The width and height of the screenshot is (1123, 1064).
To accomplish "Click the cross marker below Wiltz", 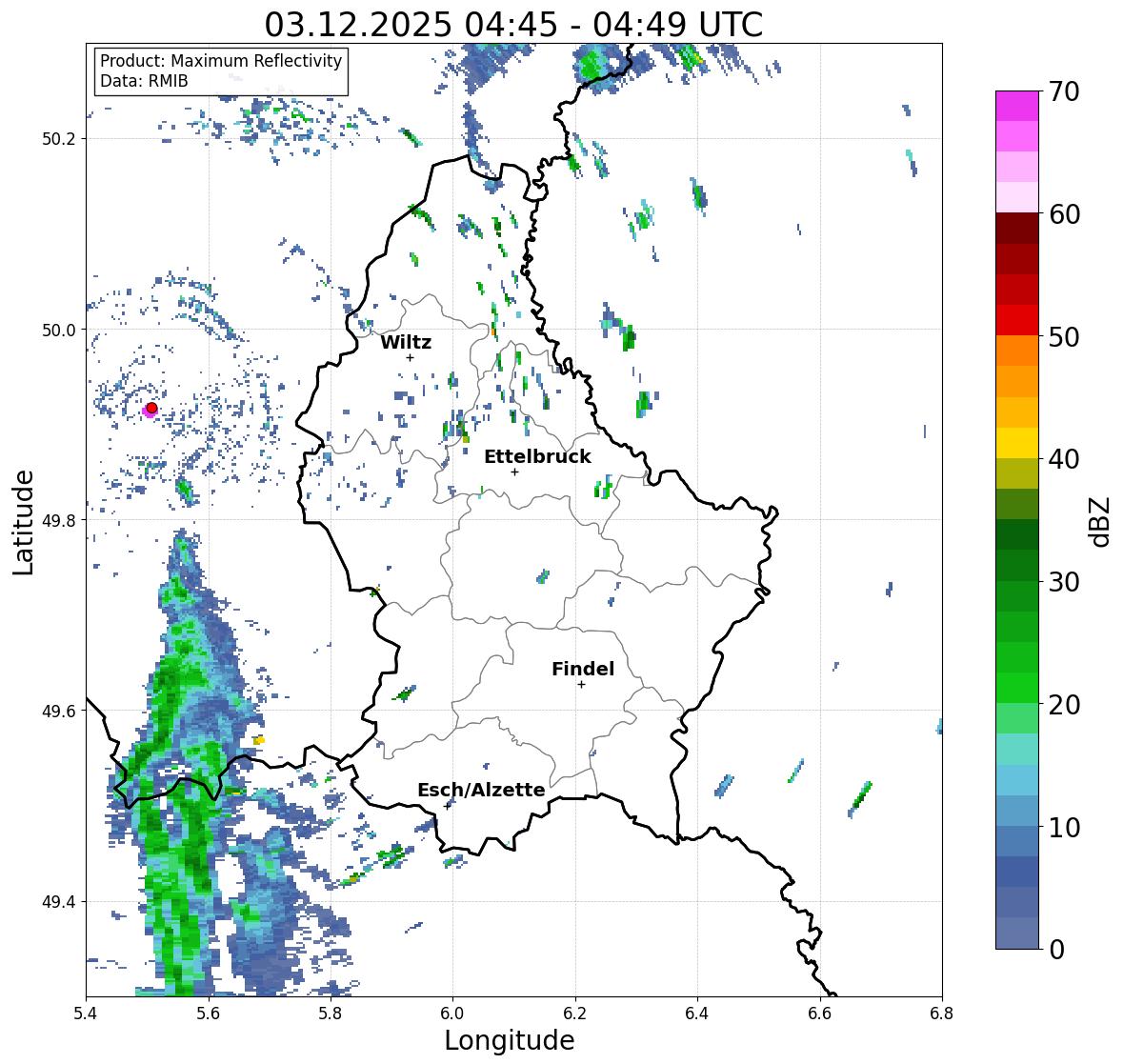I will click(x=410, y=357).
